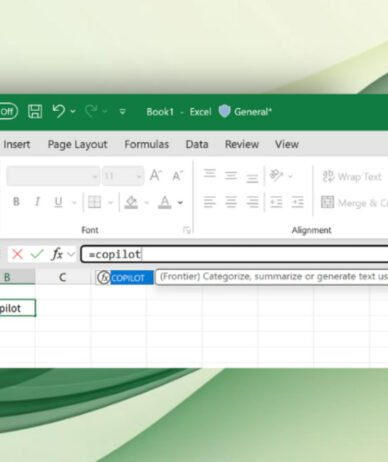Toggle Italic formatting

click(x=37, y=202)
